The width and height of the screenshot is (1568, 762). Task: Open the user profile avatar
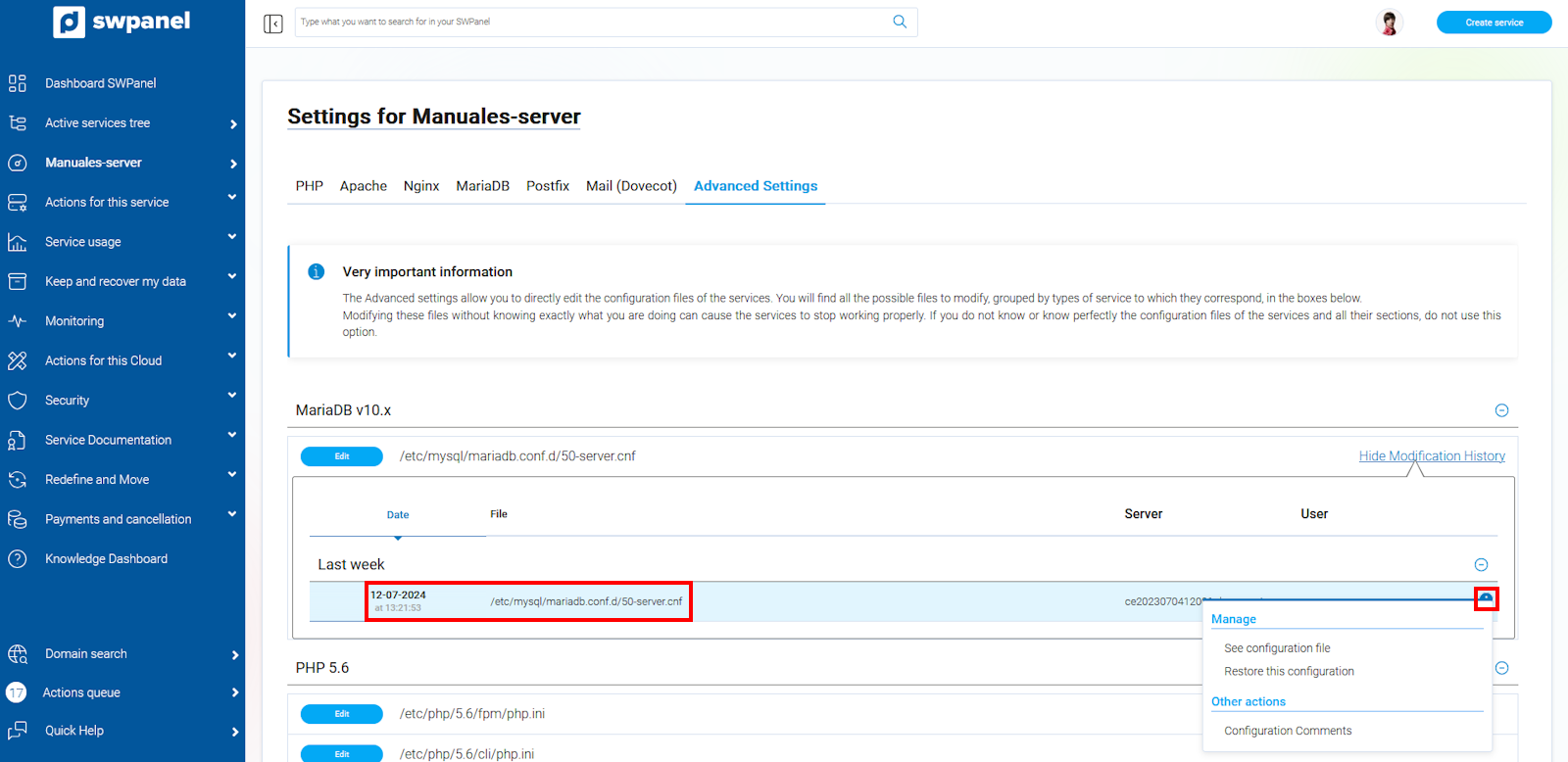click(x=1389, y=23)
